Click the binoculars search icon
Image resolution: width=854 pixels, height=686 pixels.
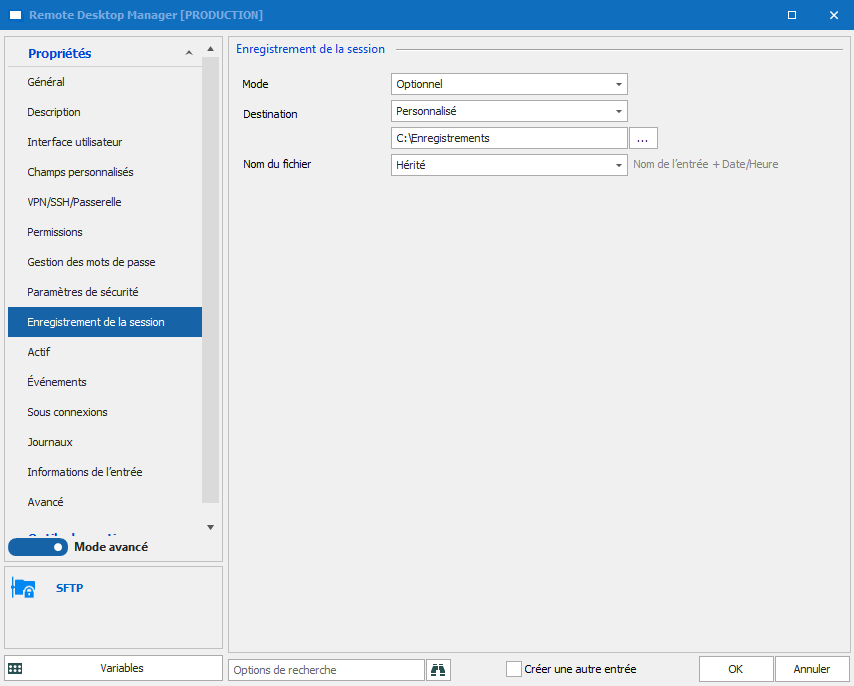439,669
